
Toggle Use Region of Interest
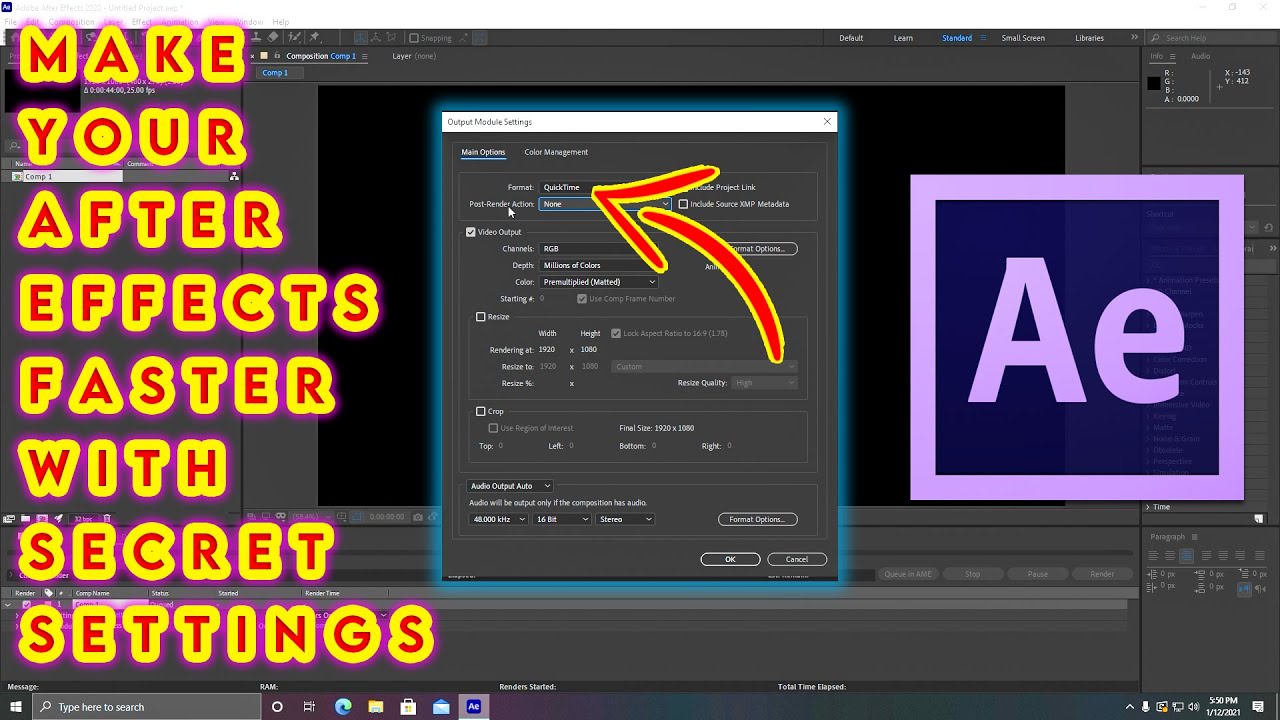point(493,428)
